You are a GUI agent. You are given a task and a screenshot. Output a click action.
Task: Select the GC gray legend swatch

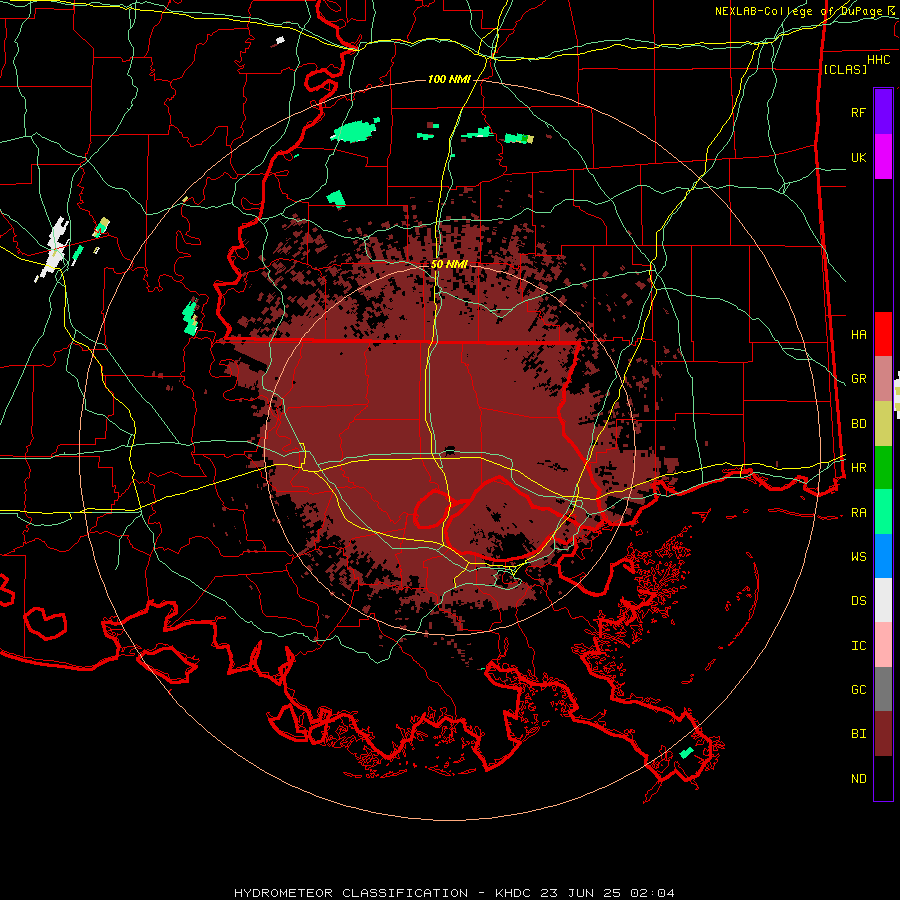883,689
